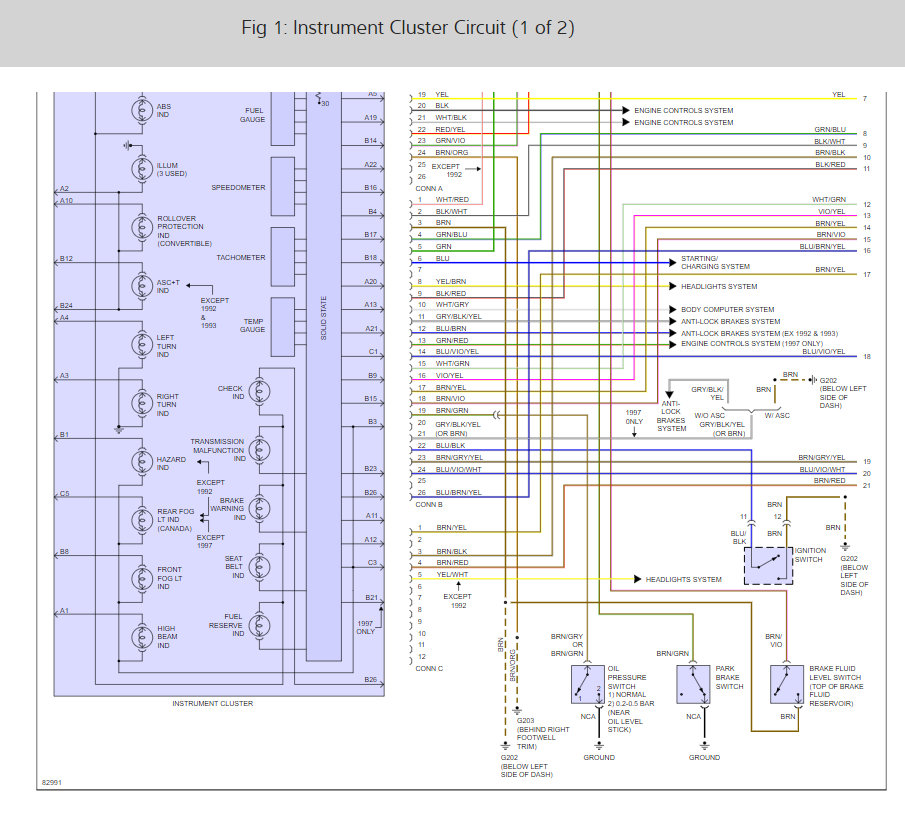Click the ABS IND lamp symbol
Viewport: 905px width, 818px height.
point(142,110)
